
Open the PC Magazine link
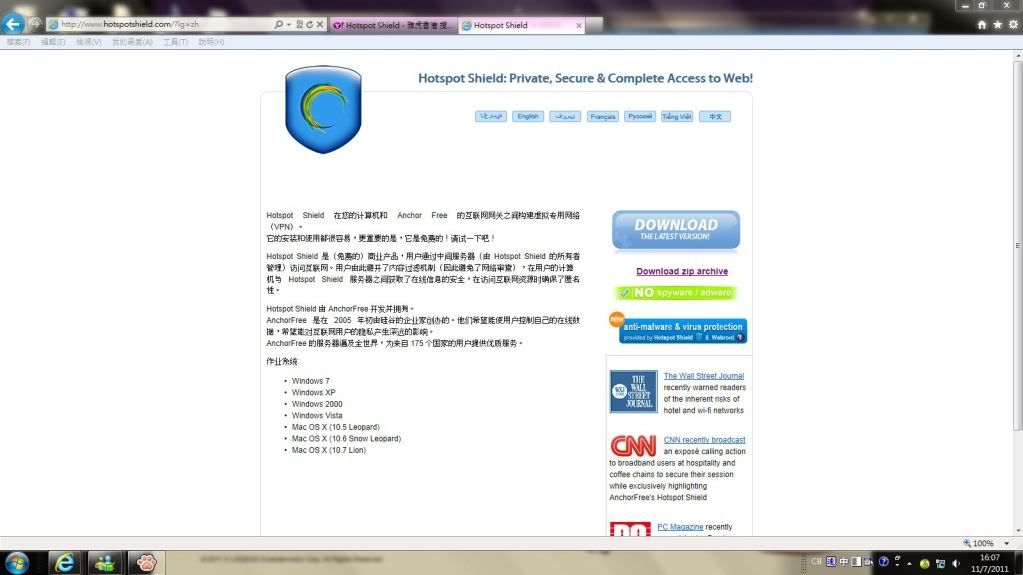click(680, 527)
